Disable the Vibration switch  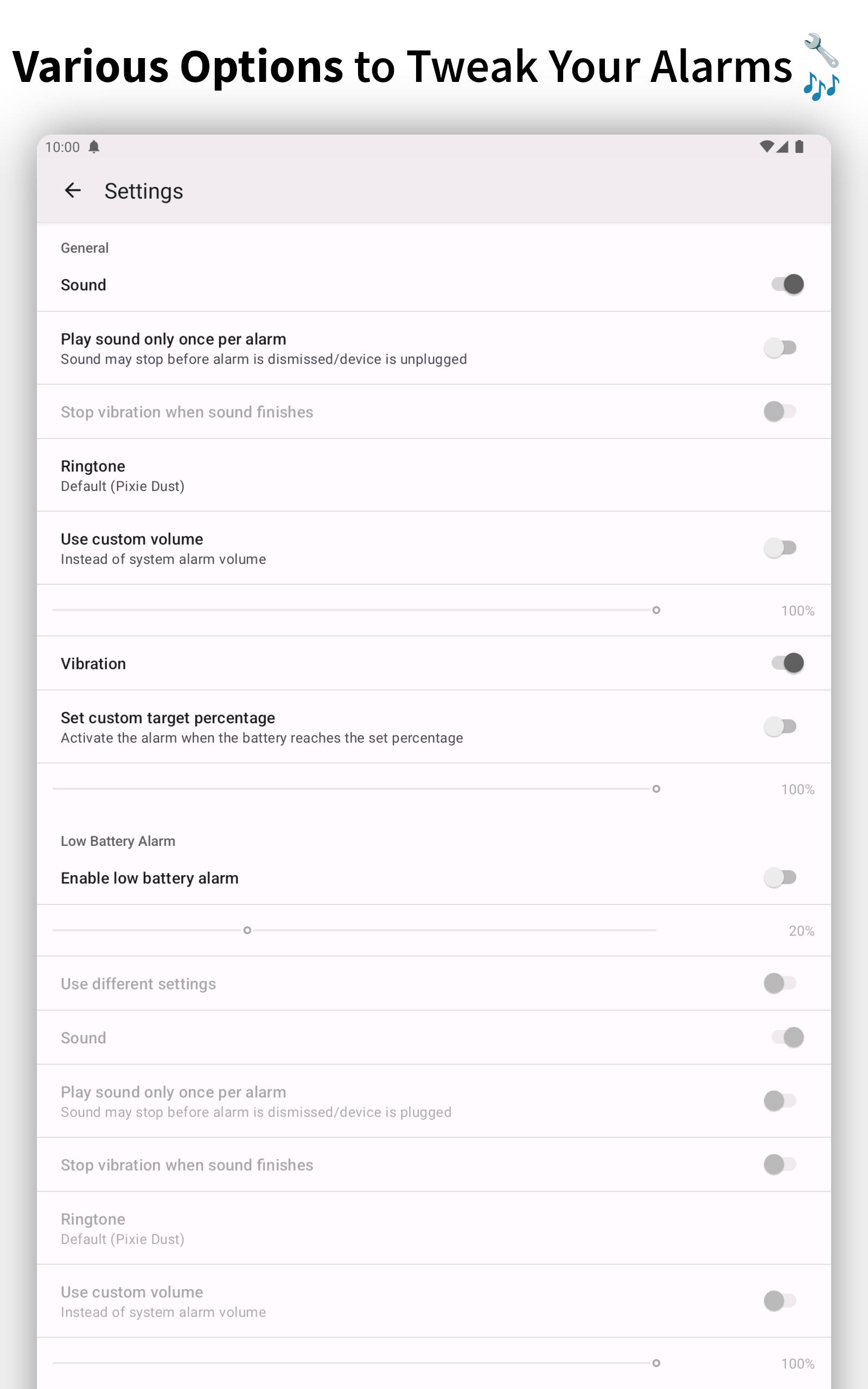point(787,663)
